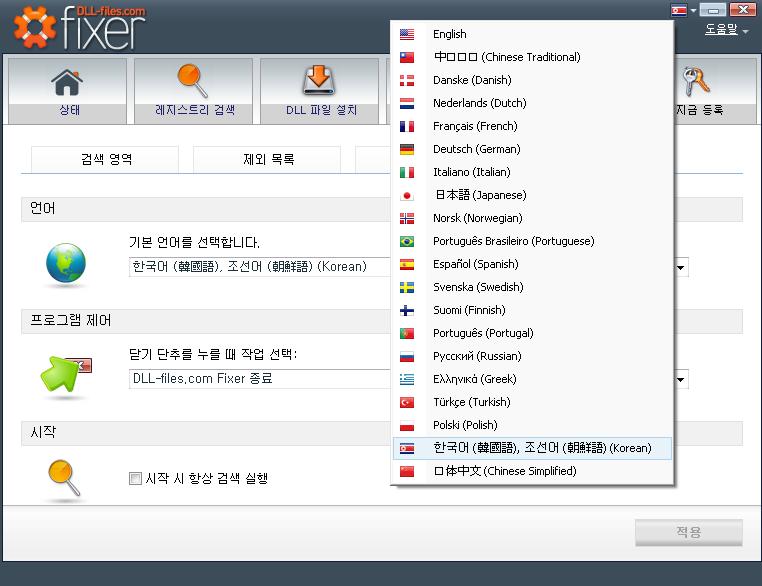Click the Italian flag icon
762x586 pixels.
pos(407,172)
